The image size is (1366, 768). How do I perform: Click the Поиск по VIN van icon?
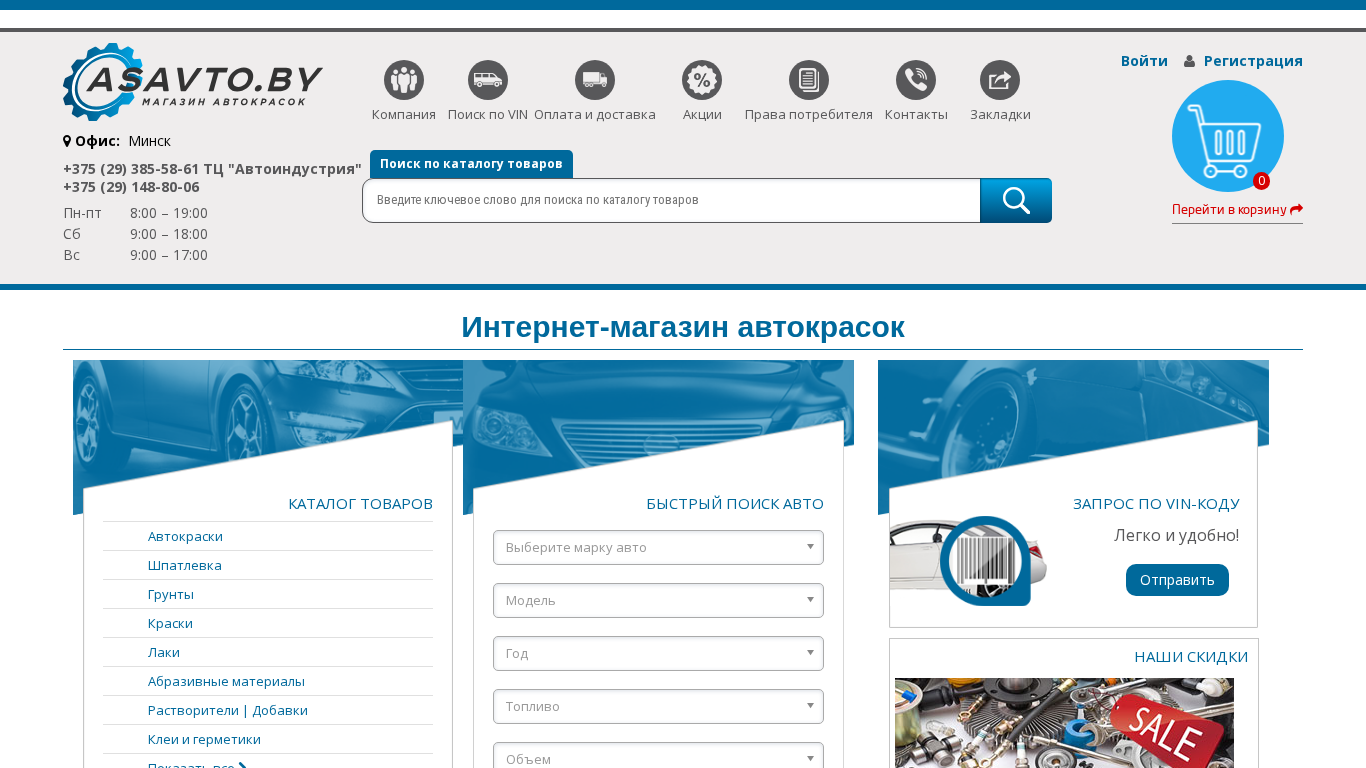(x=488, y=80)
